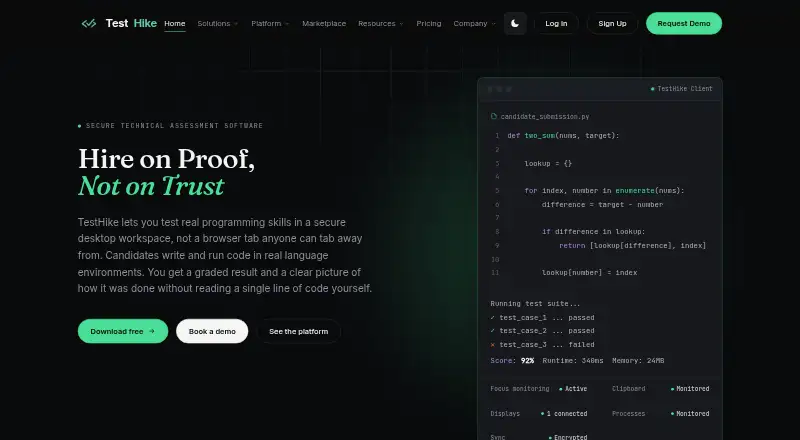Toggle dark mode with moon icon

tap(515, 23)
